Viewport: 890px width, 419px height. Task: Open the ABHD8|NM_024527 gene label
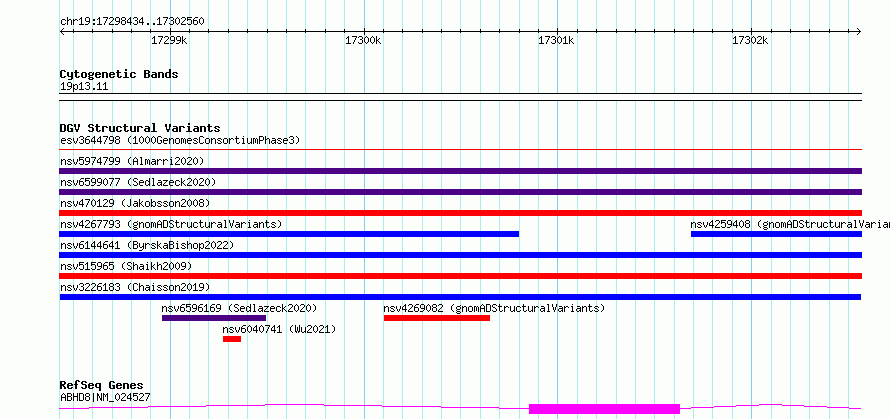tap(105, 397)
